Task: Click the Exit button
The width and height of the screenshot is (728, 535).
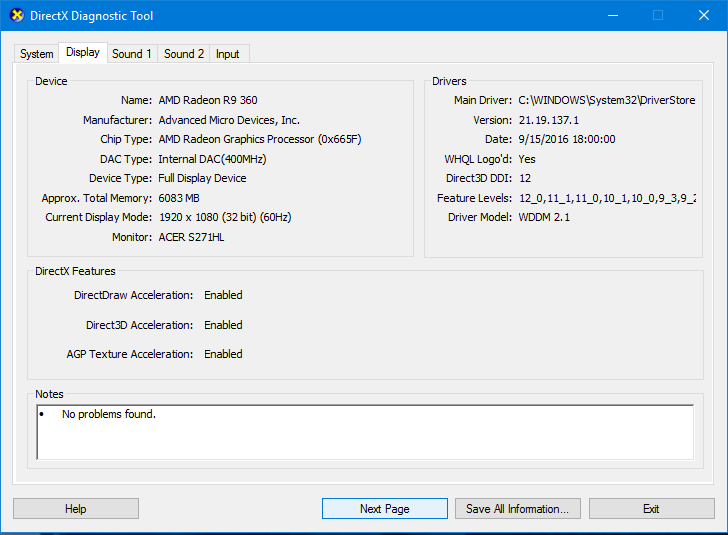Action: 651,509
